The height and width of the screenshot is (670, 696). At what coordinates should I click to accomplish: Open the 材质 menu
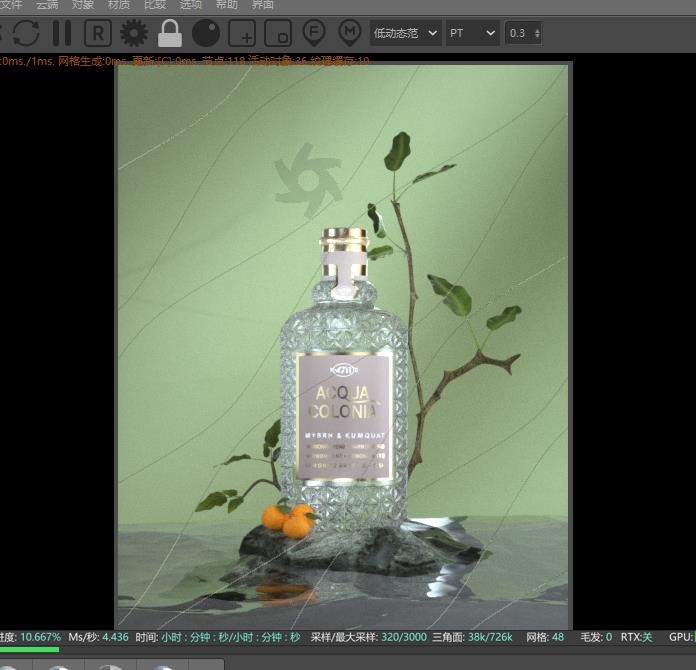point(119,5)
